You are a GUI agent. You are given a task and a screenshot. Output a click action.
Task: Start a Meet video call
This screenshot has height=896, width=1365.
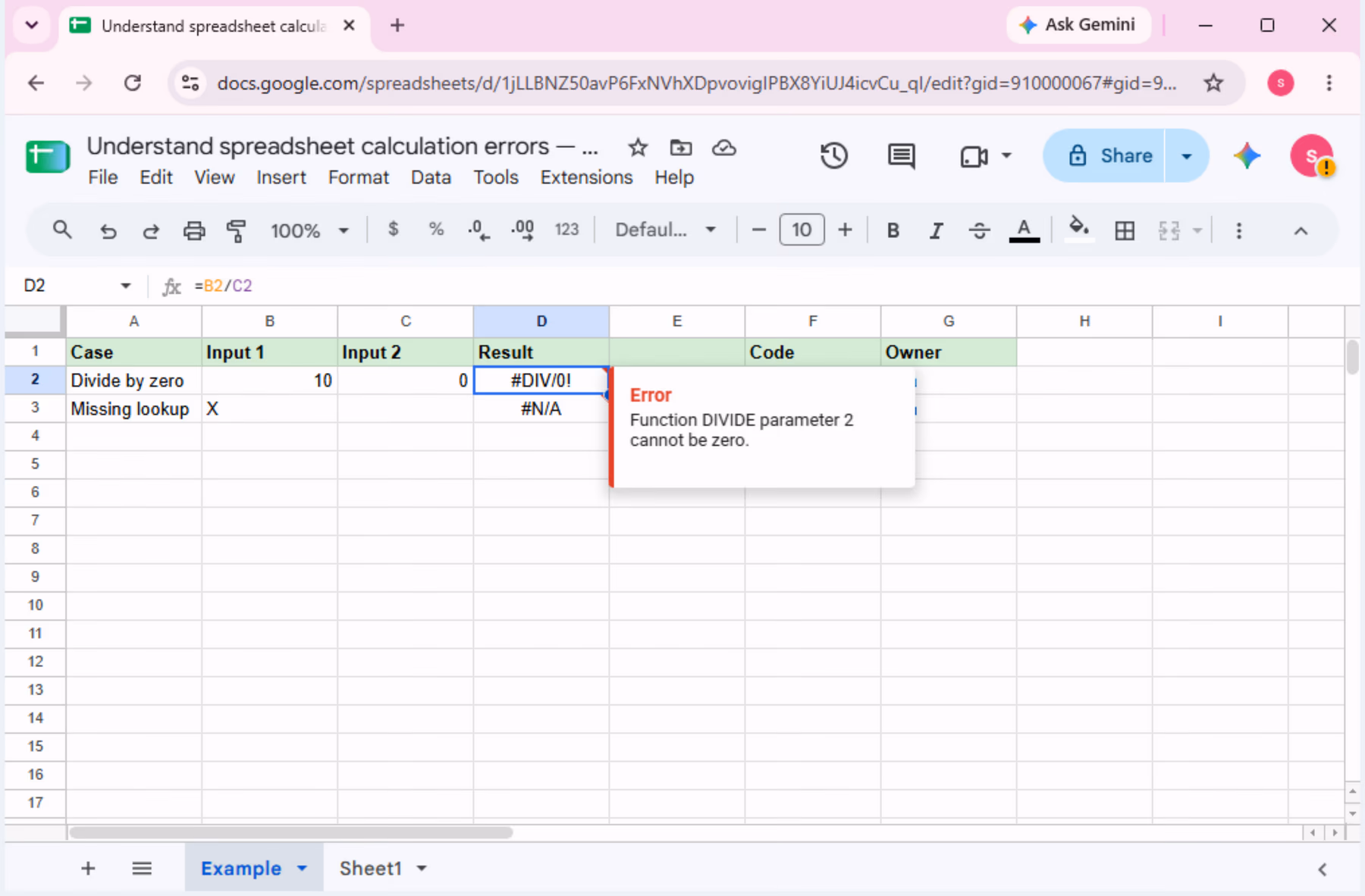pos(974,156)
